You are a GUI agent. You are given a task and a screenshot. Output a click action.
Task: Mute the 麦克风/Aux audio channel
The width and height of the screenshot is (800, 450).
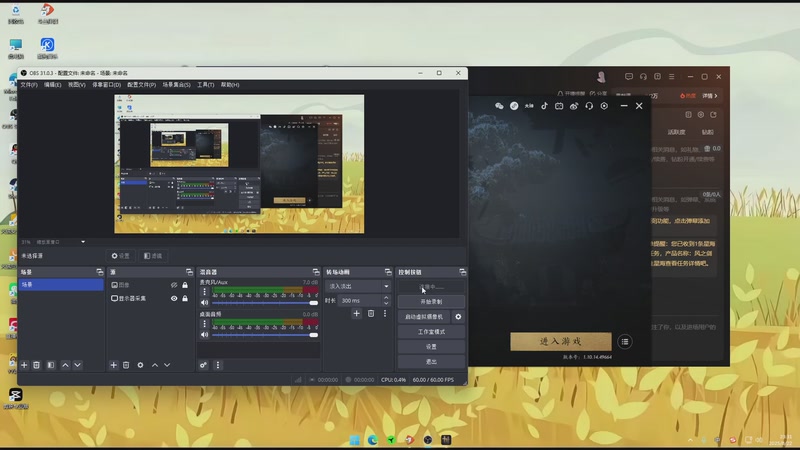click(x=205, y=303)
